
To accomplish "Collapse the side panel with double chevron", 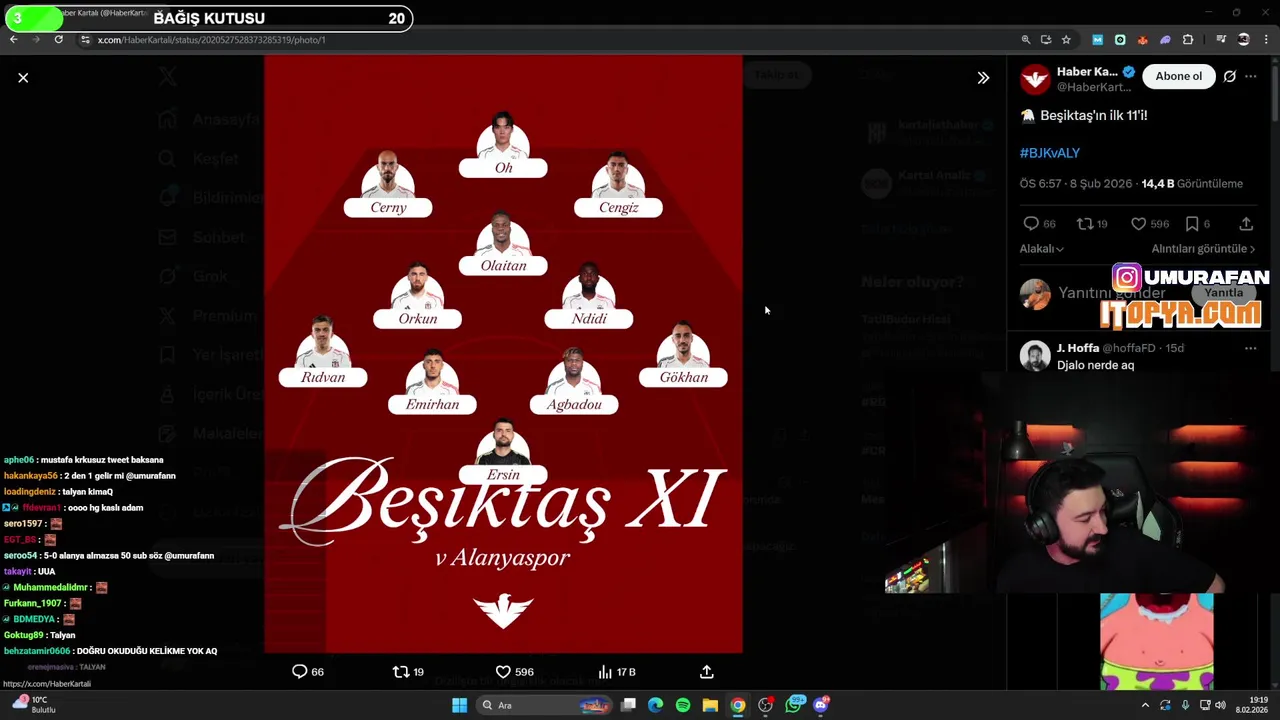I will [x=983, y=77].
